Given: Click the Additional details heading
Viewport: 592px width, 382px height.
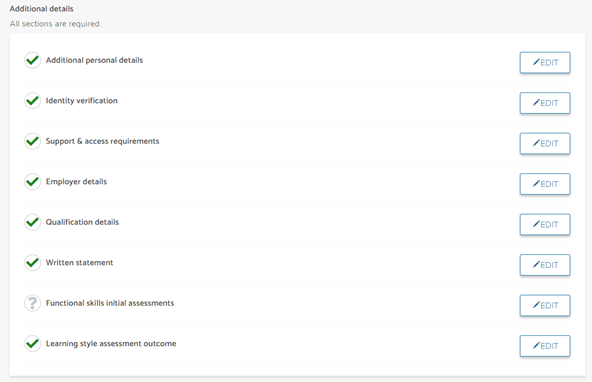Looking at the screenshot, I should coord(42,9).
